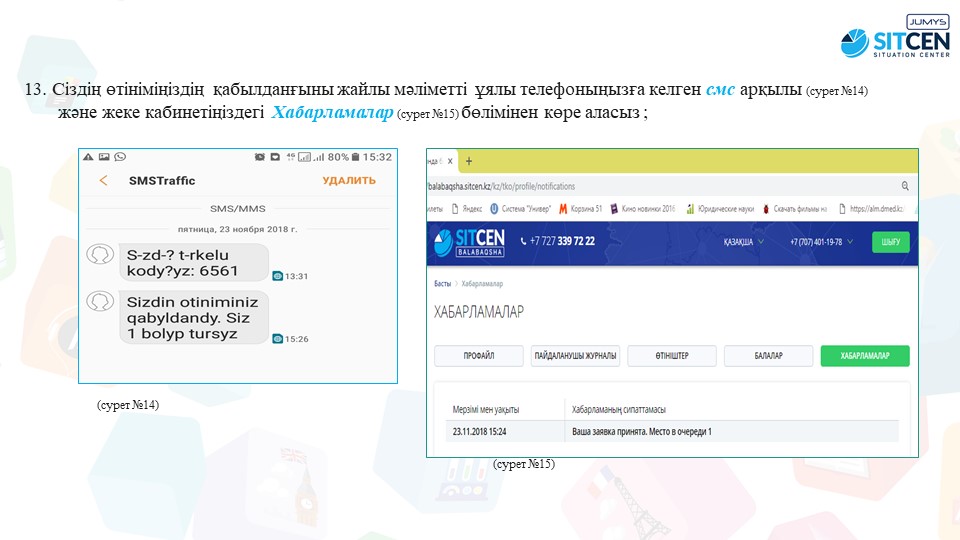
Task: Expand the ҚАЗАҚША language dropdown
Action: tap(745, 243)
